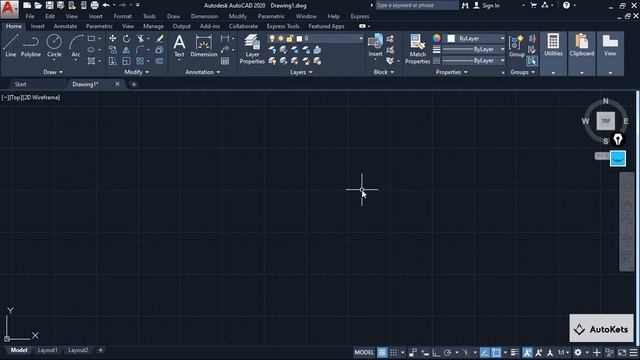
Task: Expand the Properties panel
Action: point(451,72)
